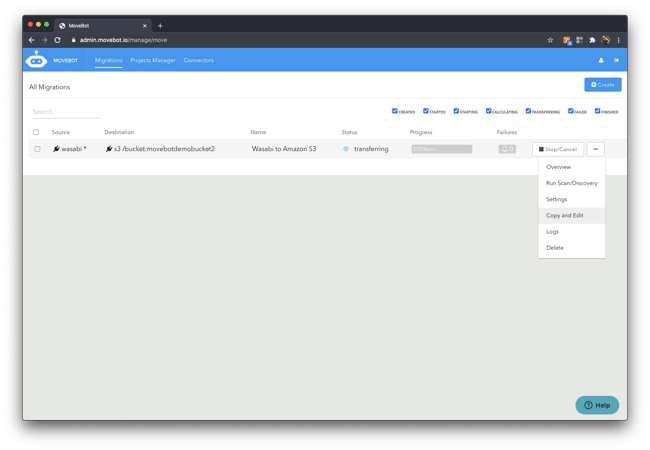Screen dimensions: 650x450
Task: Toggle the TRANSFERRING filter checkbox
Action: [x=528, y=111]
